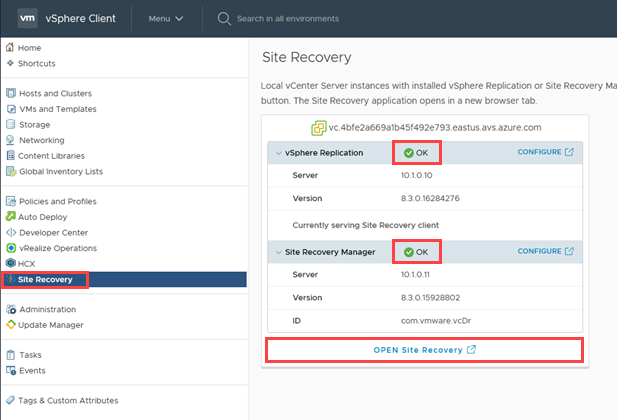The image size is (617, 420).
Task: Click Site Recovery Manager OK status
Action: (x=416, y=252)
